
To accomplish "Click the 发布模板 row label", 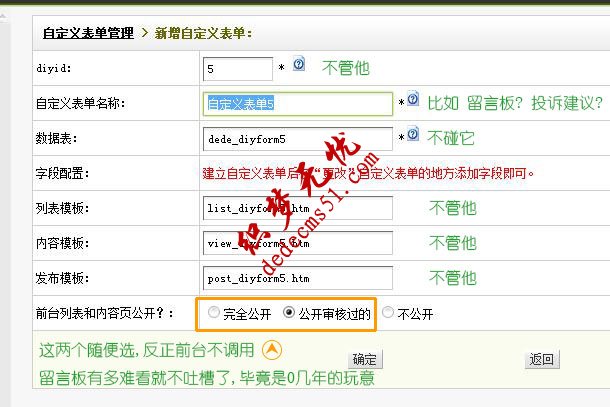I will coord(62,278).
